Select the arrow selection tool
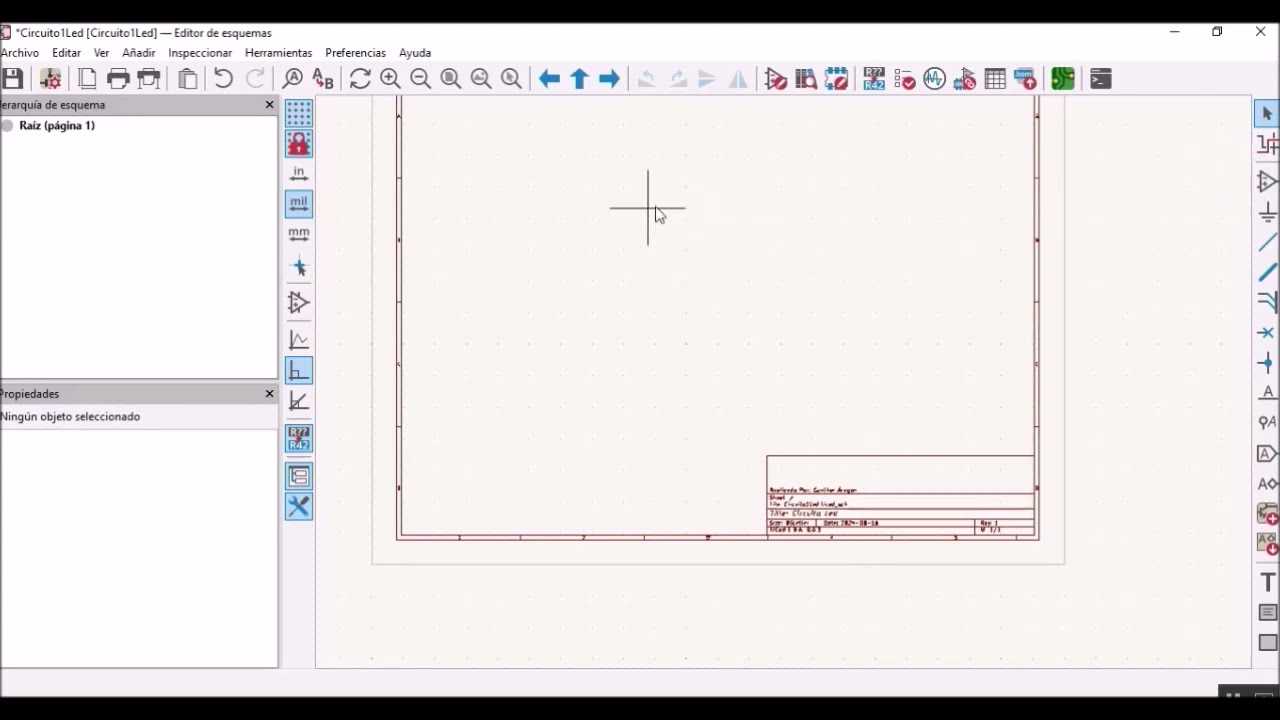Screen dimensions: 1280x720 (1267, 113)
